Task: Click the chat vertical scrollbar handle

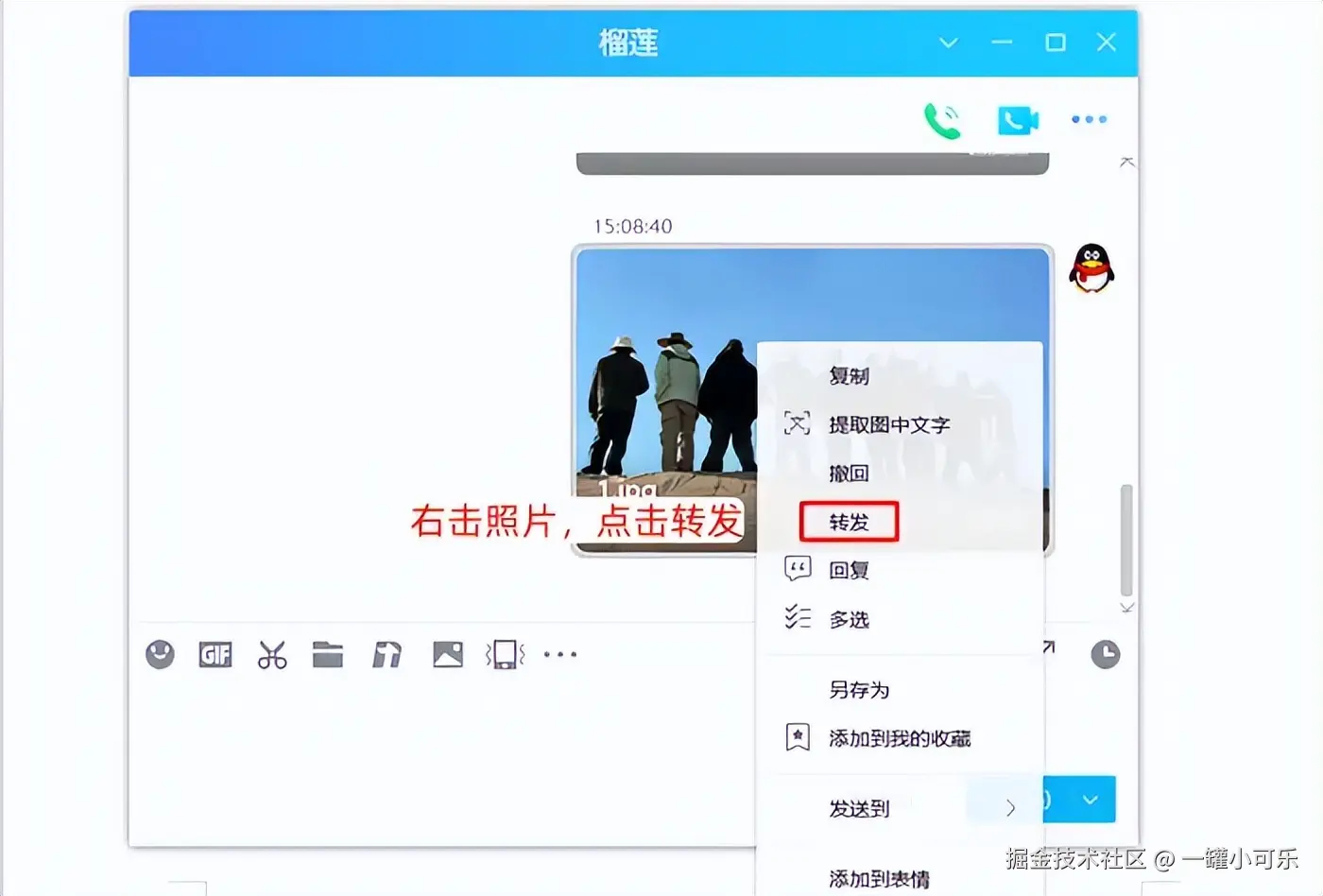Action: tap(1126, 541)
